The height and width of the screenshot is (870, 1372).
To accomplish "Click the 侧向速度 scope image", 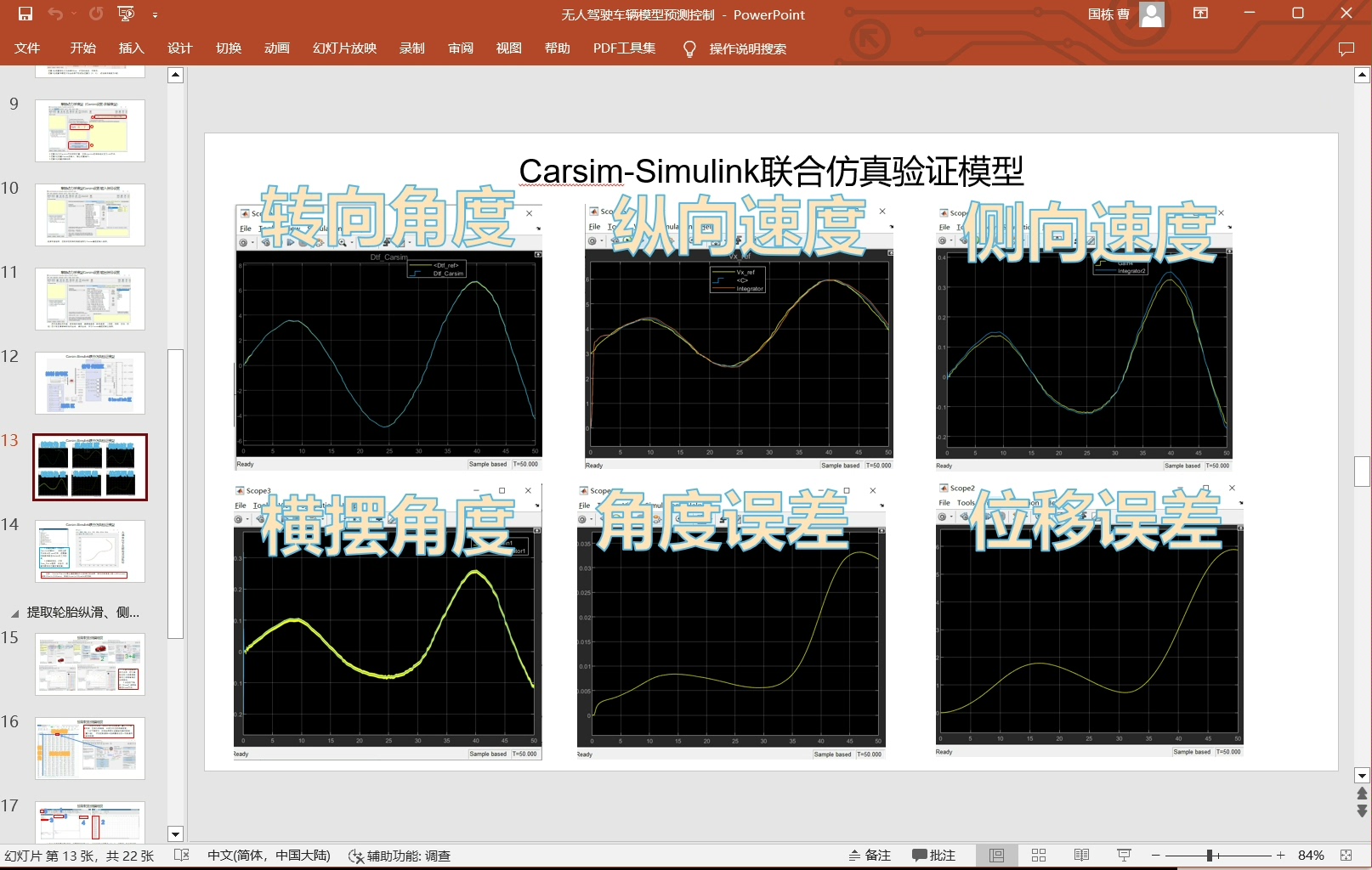I will click(1085, 337).
